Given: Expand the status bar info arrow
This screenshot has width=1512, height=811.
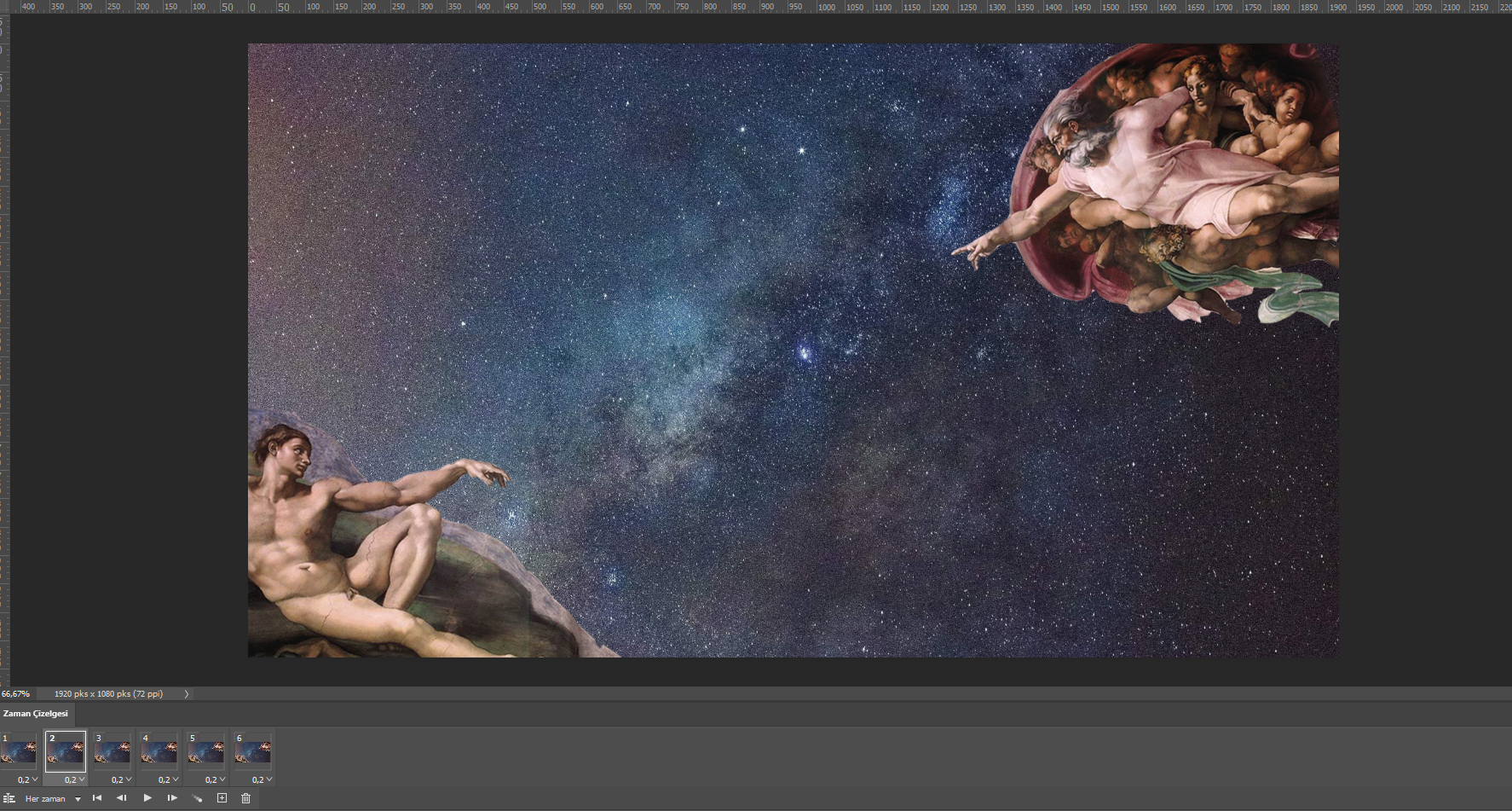Looking at the screenshot, I should (x=187, y=694).
